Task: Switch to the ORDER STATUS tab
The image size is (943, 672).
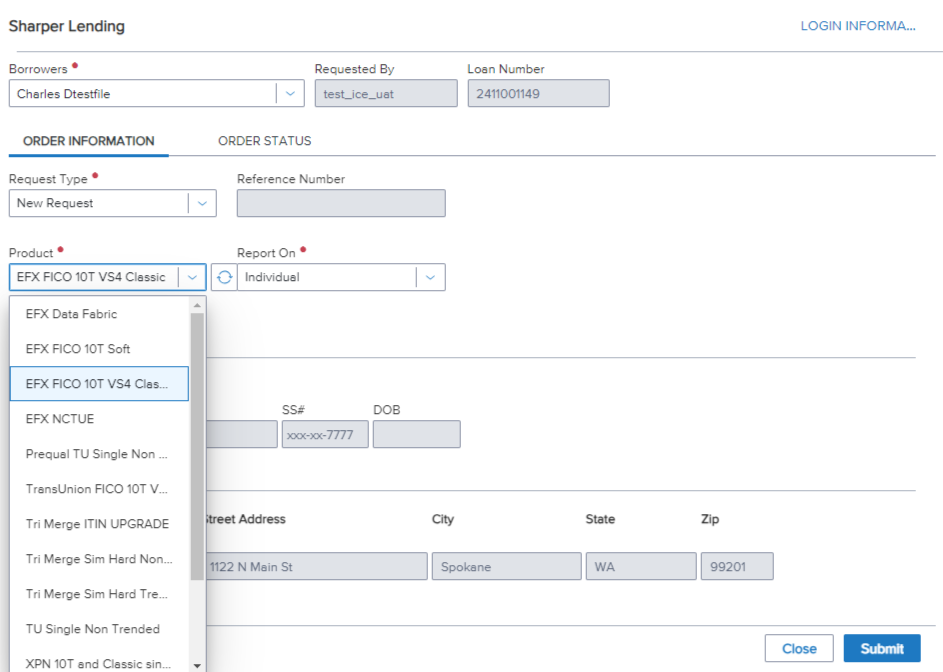Action: click(265, 141)
